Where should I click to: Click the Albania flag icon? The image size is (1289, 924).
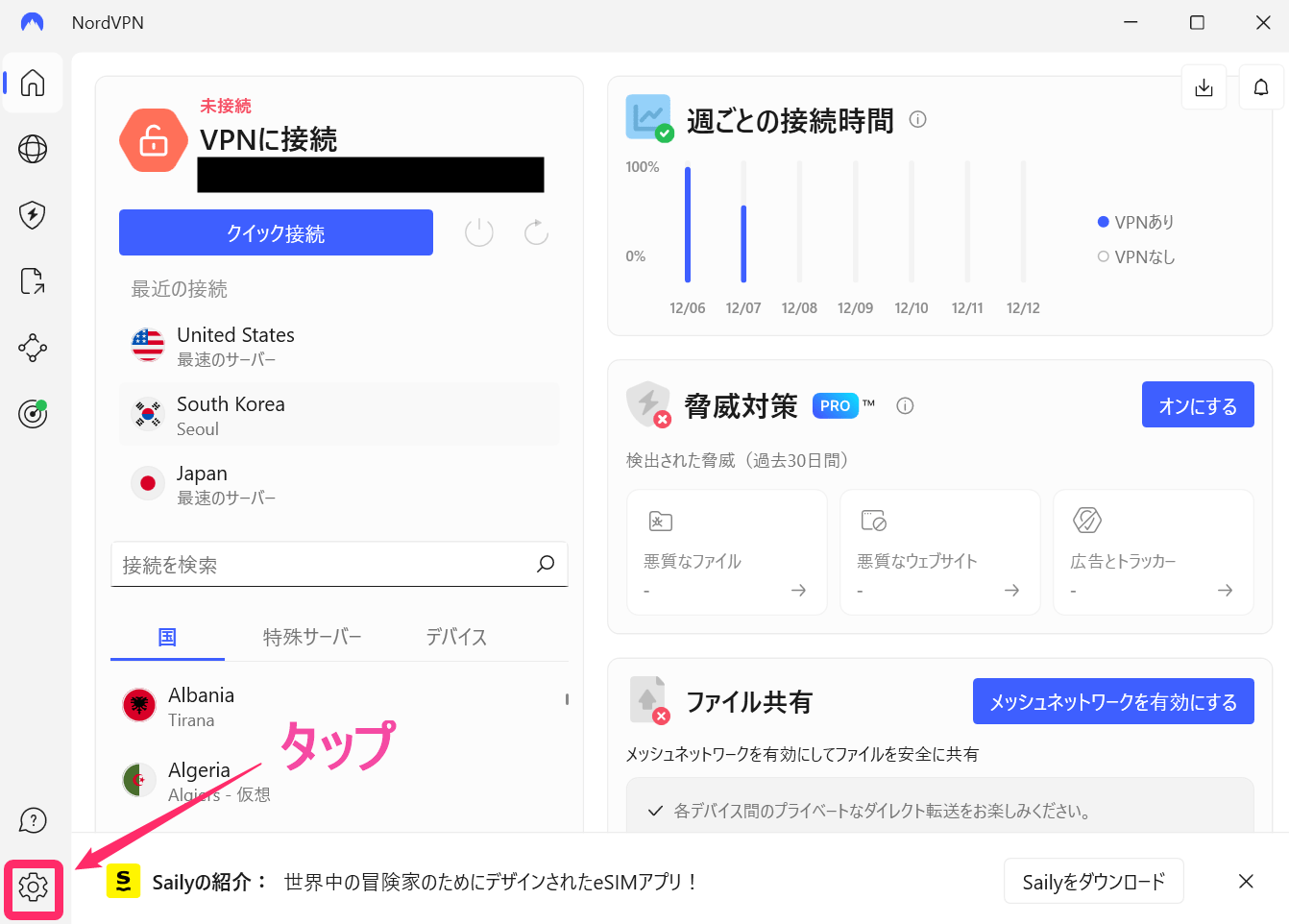139,705
